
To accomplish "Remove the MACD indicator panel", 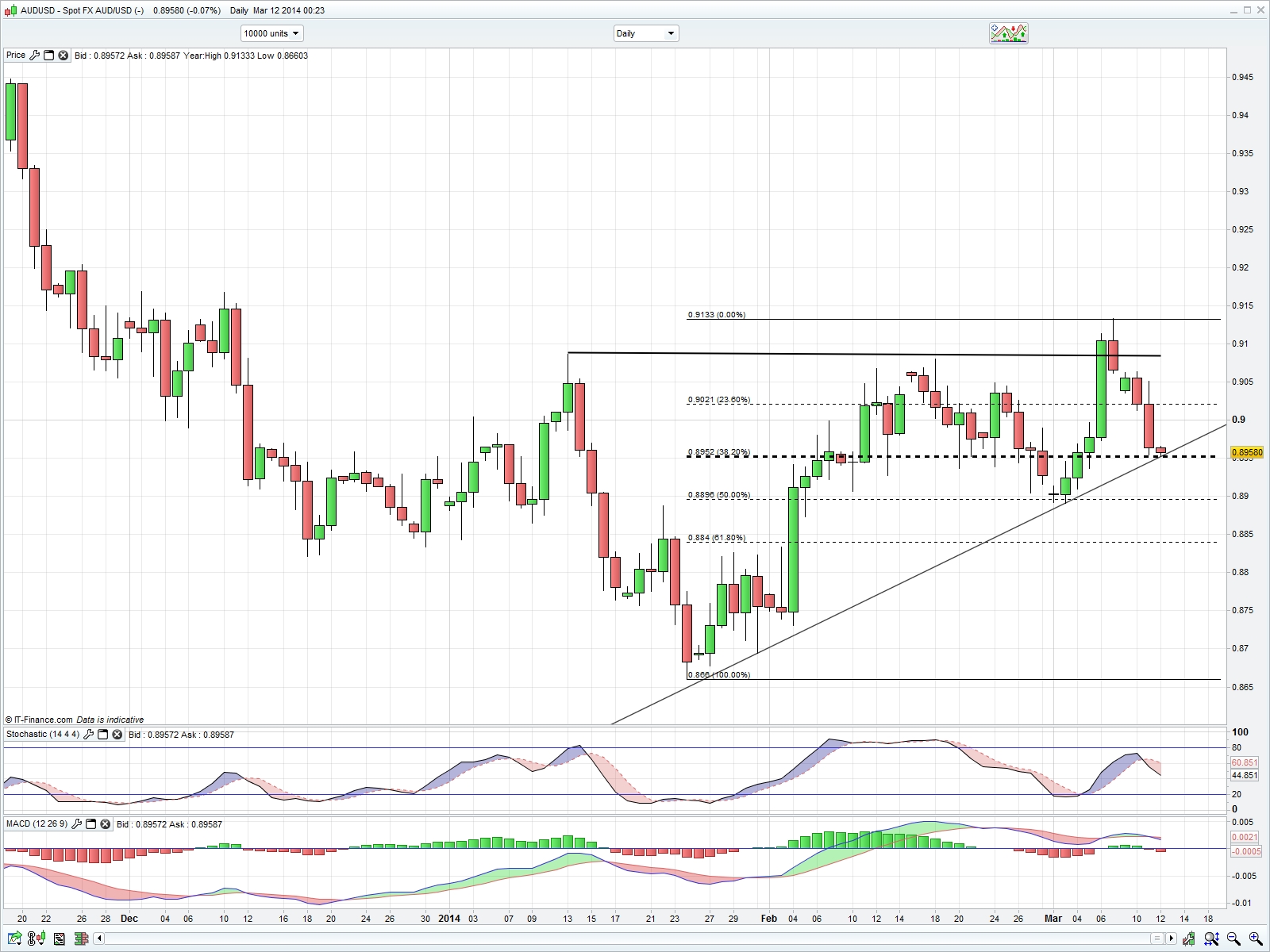I will [105, 824].
